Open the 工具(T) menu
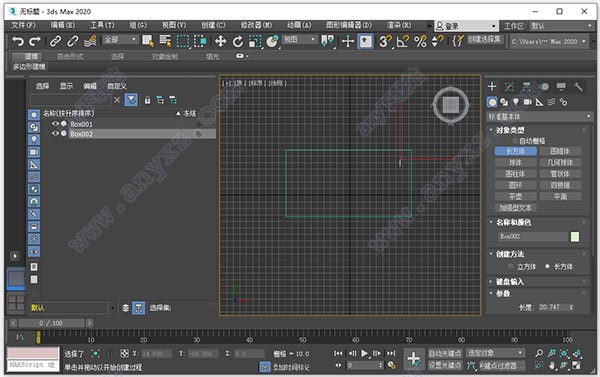 [x=102, y=25]
